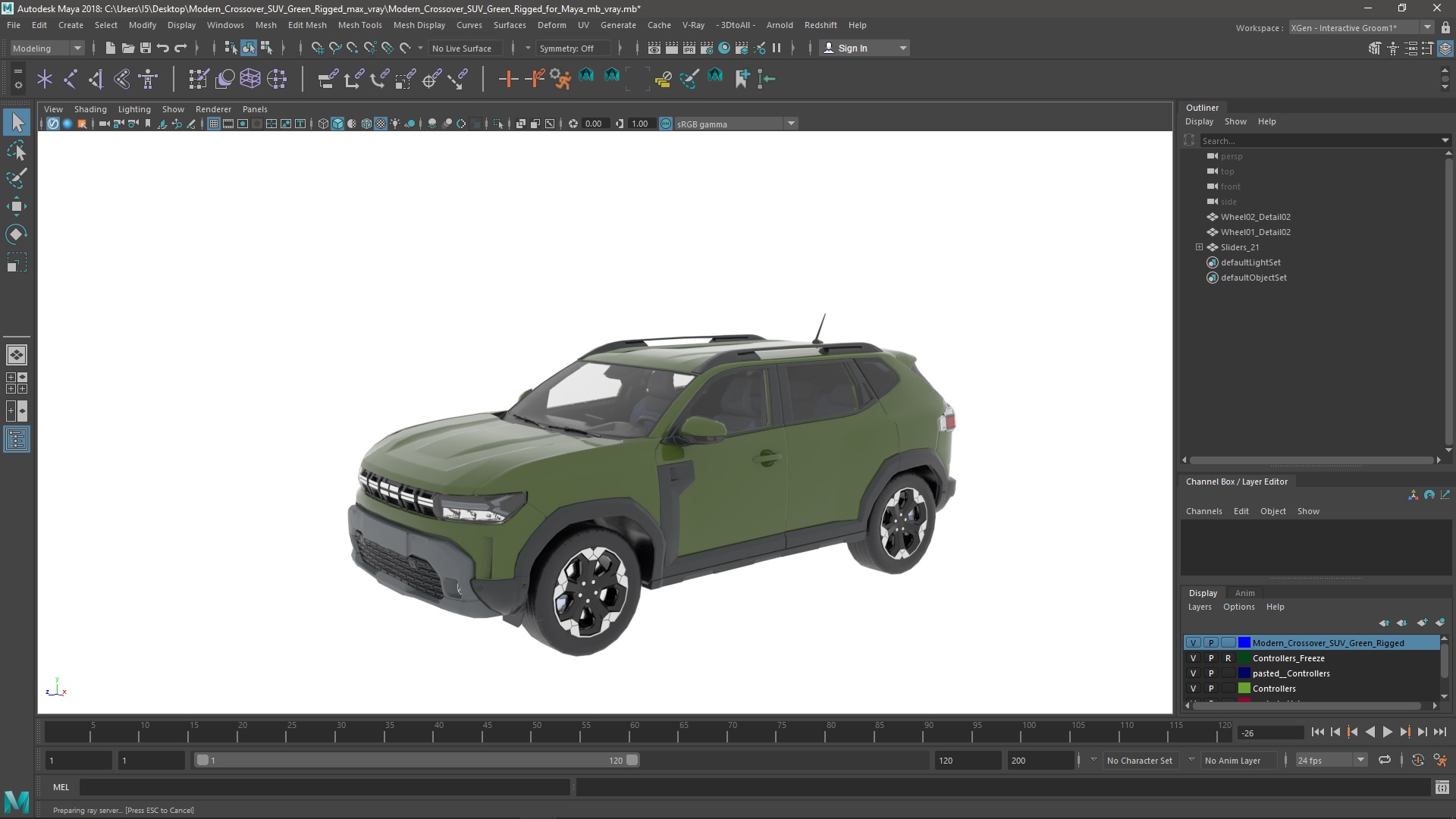The width and height of the screenshot is (1456, 819).
Task: Click the shelf Lattice deformer icon
Action: tap(250, 78)
